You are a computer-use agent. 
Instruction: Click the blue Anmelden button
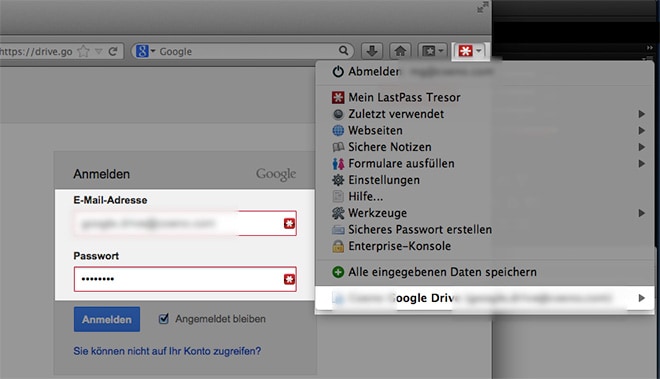[107, 319]
